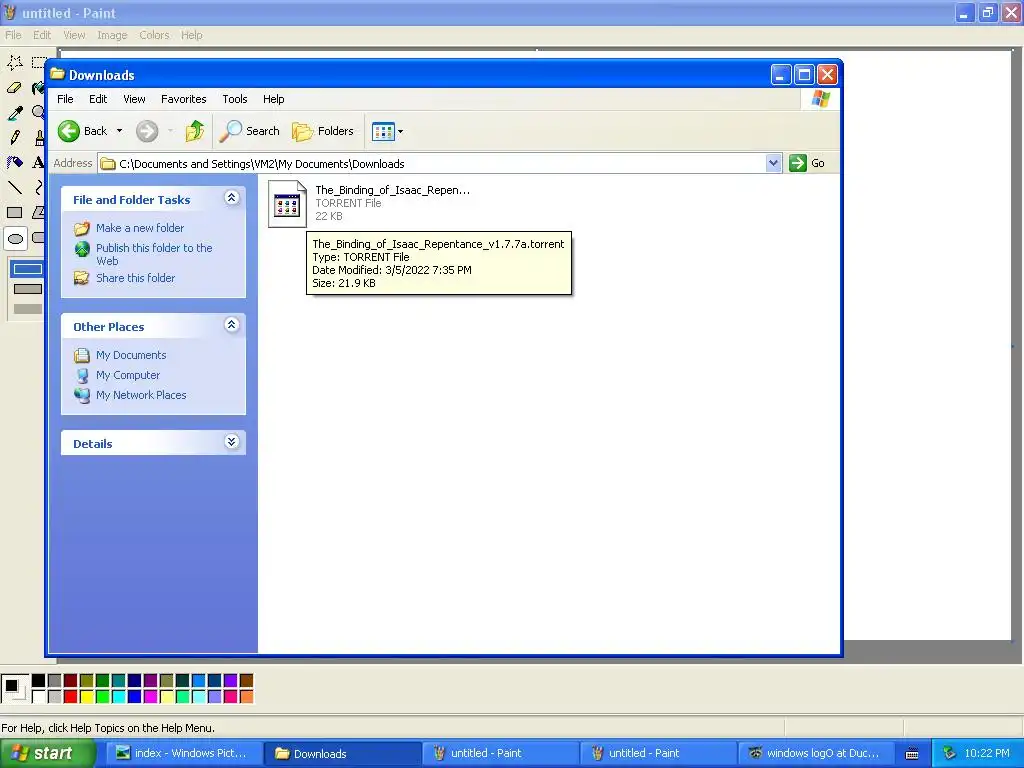Select the Free-Form Select tool in Paint
The image size is (1024, 768).
click(x=14, y=63)
